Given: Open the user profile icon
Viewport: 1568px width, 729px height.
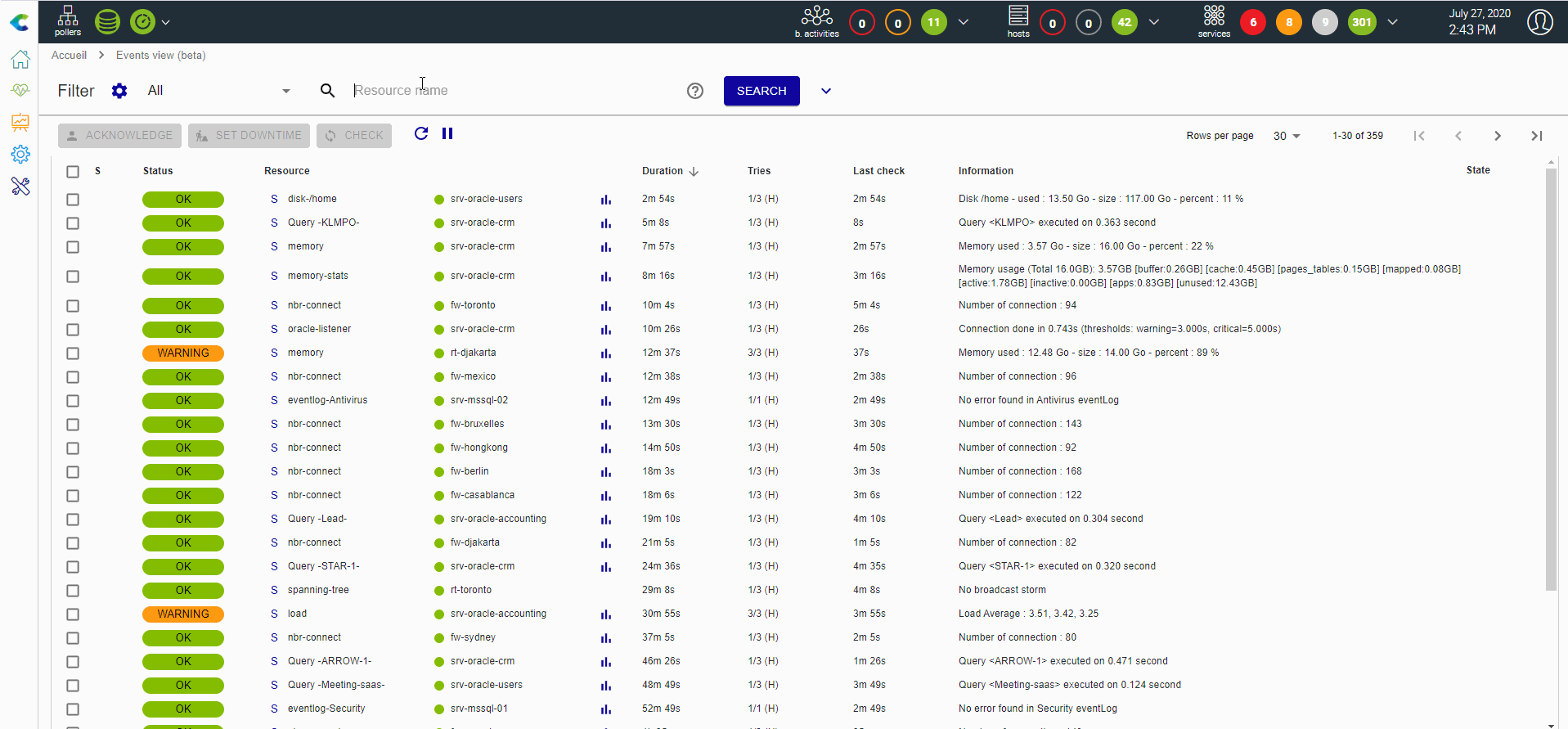Looking at the screenshot, I should tap(1540, 22).
